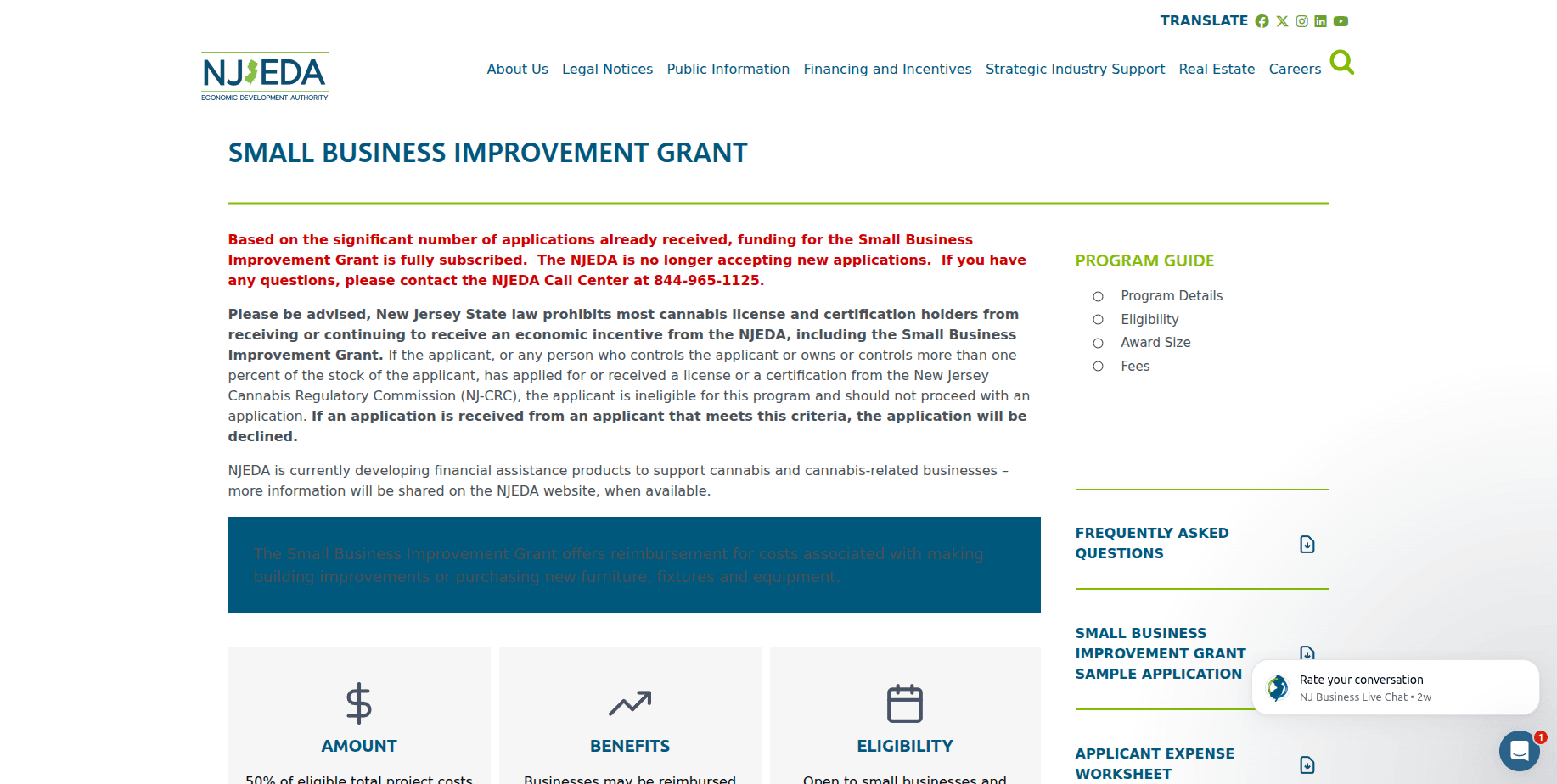Click the bullet beside Award Size
Image resolution: width=1557 pixels, height=784 pixels.
tap(1098, 343)
